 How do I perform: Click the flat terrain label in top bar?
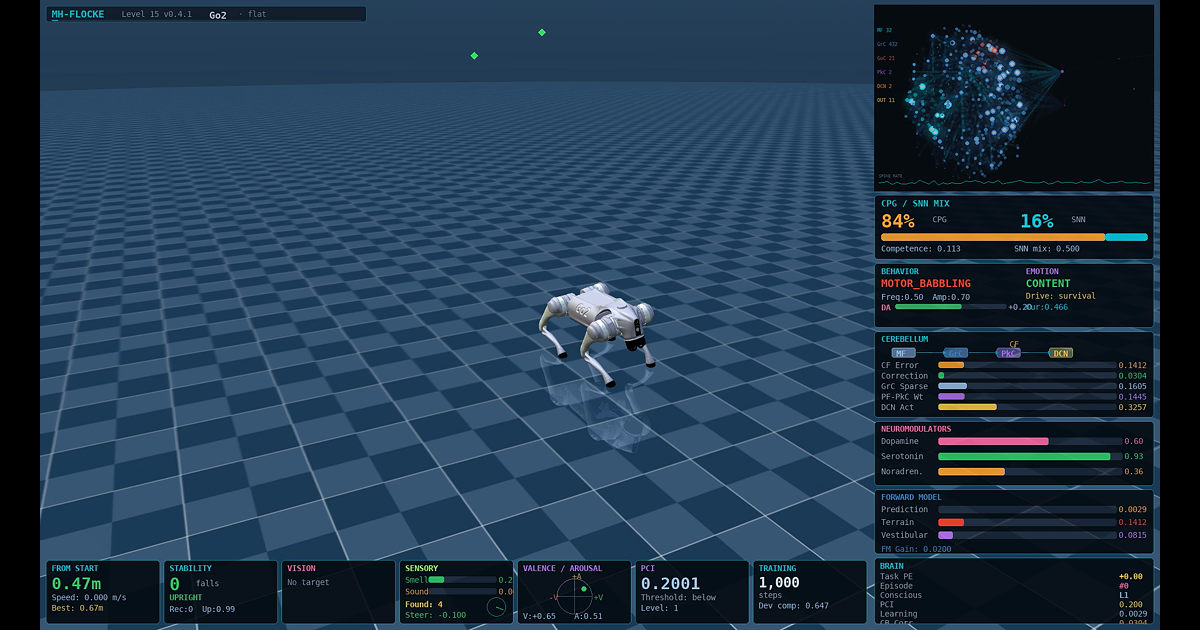(258, 15)
